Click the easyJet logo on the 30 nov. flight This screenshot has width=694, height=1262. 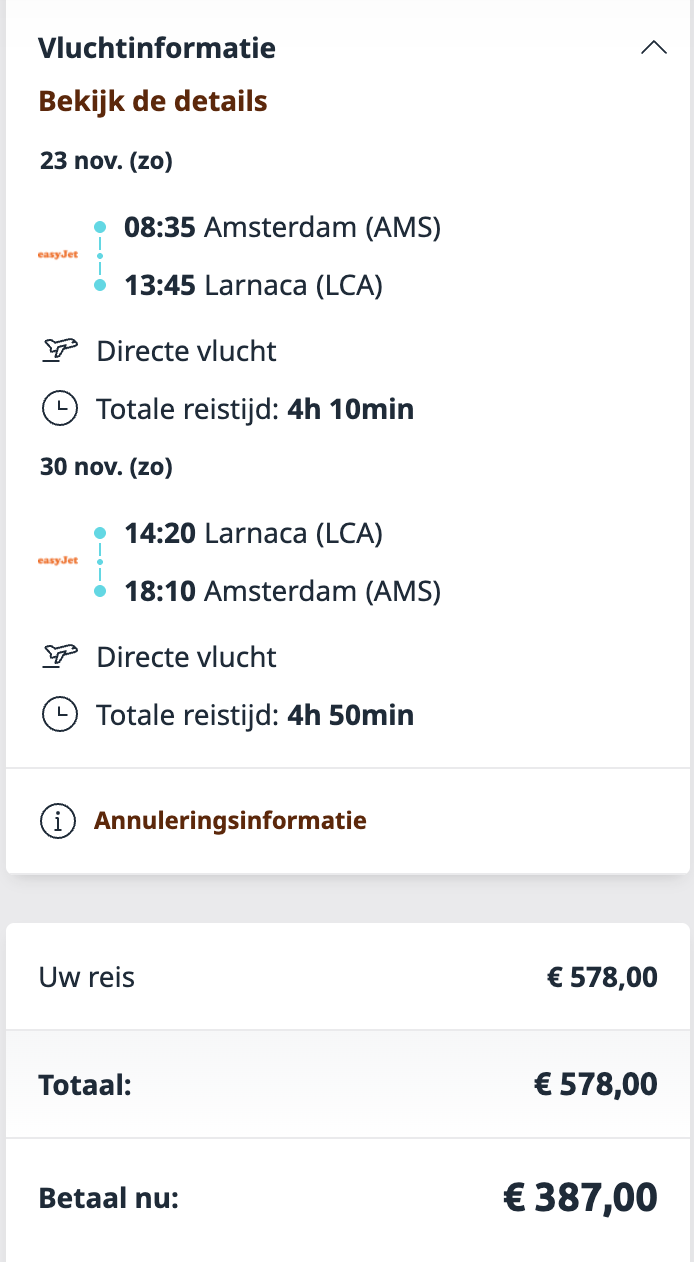point(57,561)
